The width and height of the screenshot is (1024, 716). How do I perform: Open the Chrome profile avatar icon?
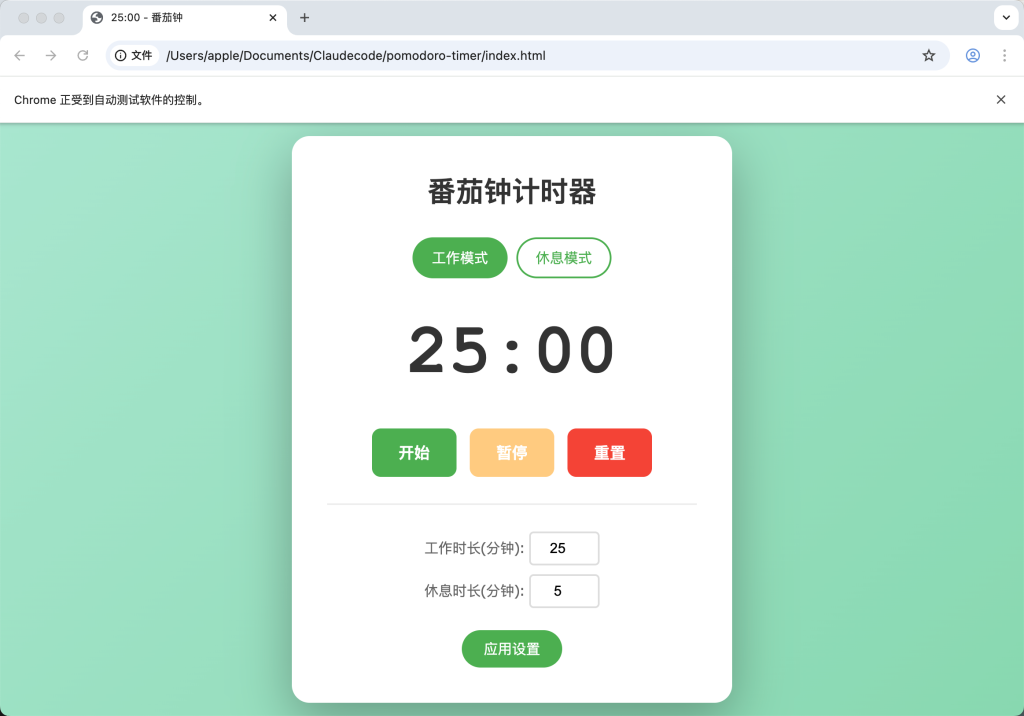(x=972, y=56)
